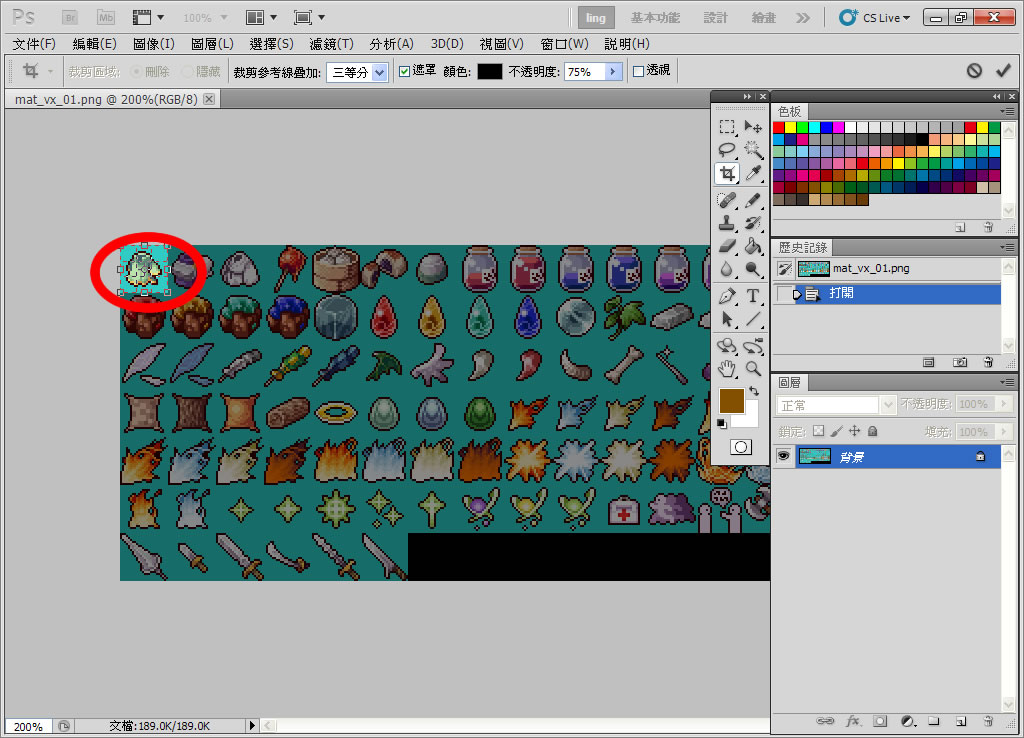Open the 視圖(V) menu
Image resolution: width=1024 pixels, height=738 pixels.
pyautogui.click(x=502, y=44)
